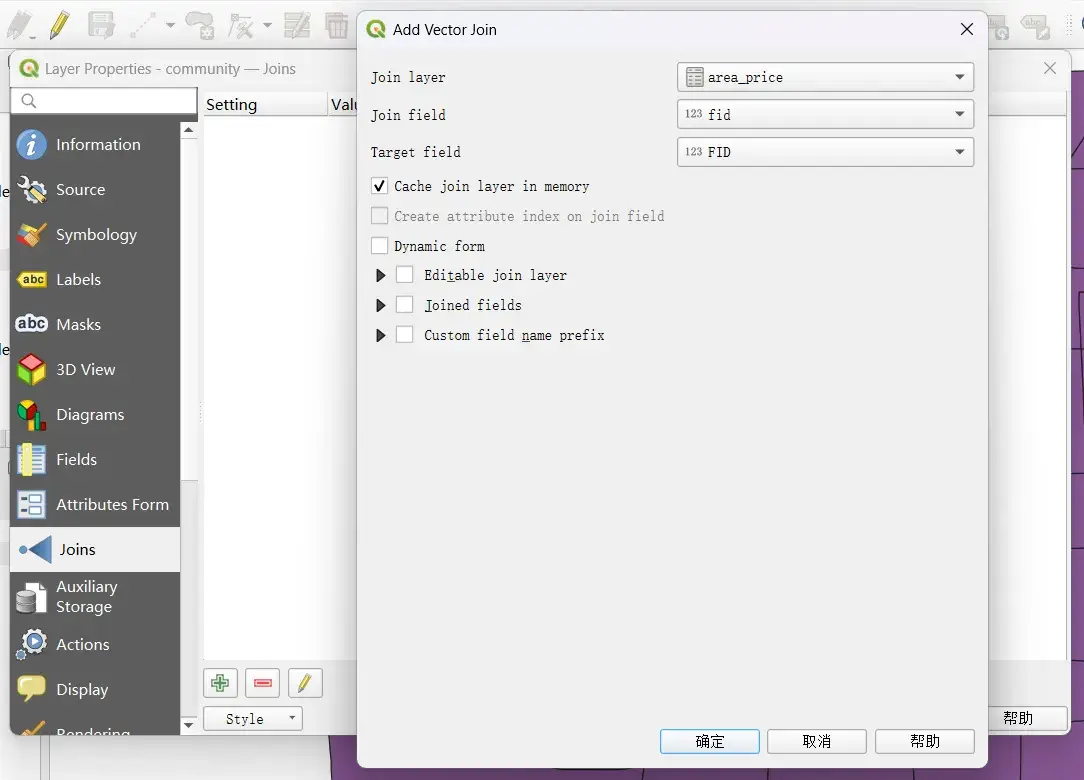This screenshot has width=1084, height=780.
Task: Click Save Layer Edits in main toolbar
Action: (101, 25)
